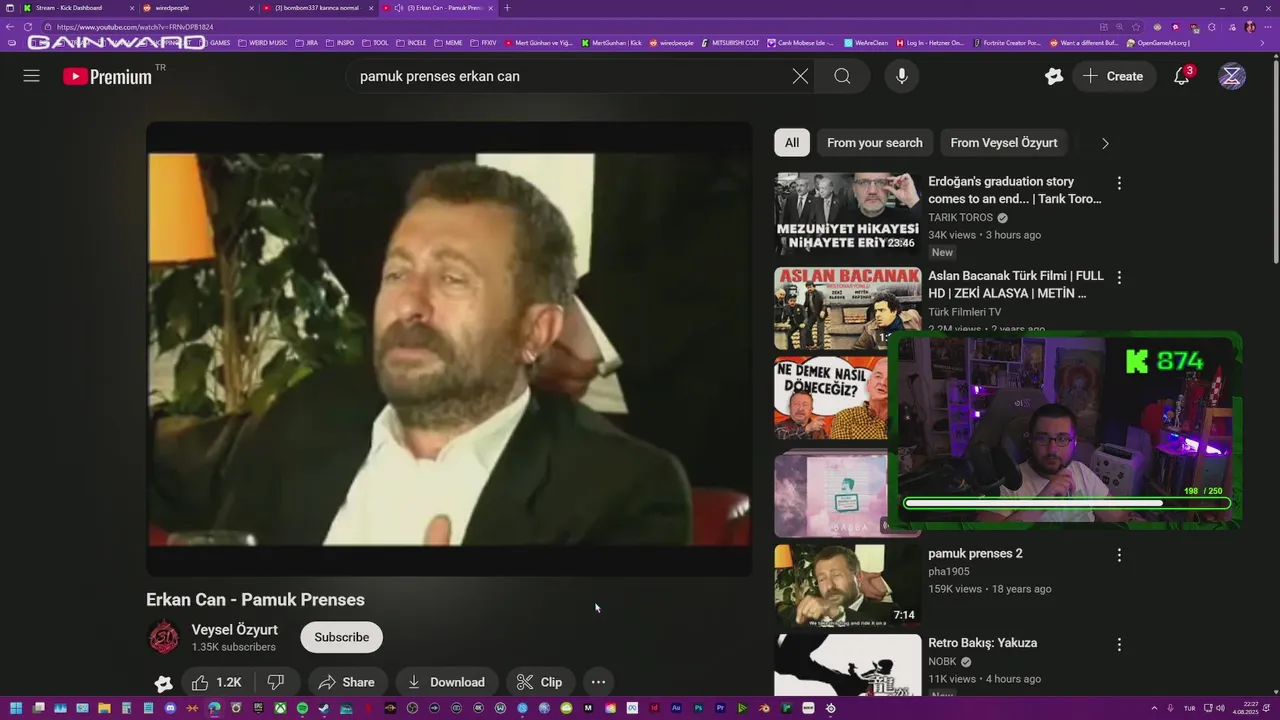
Task: Clear the search box with X
Action: 800,76
